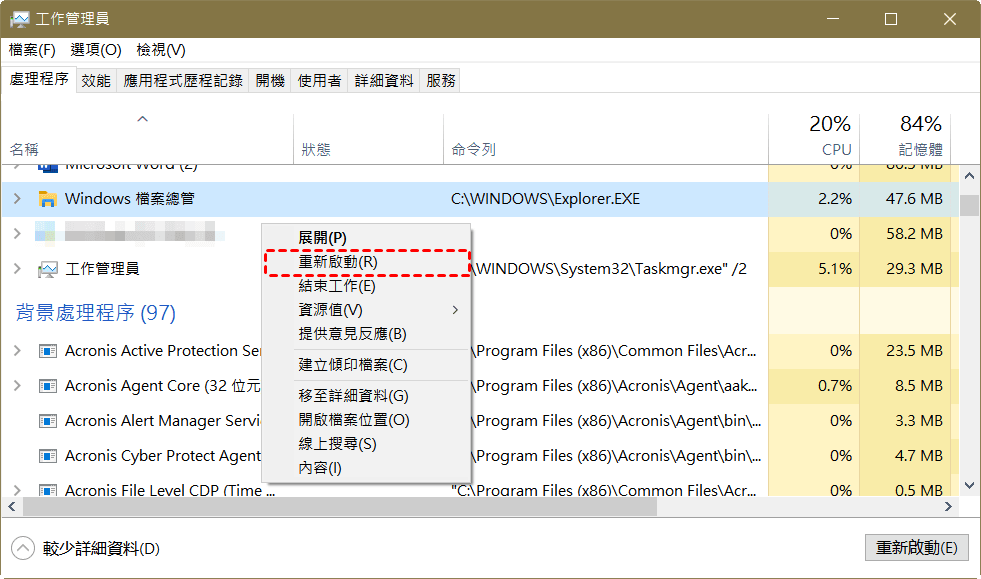Open the 資源值(V) submenu

[x=366, y=310]
